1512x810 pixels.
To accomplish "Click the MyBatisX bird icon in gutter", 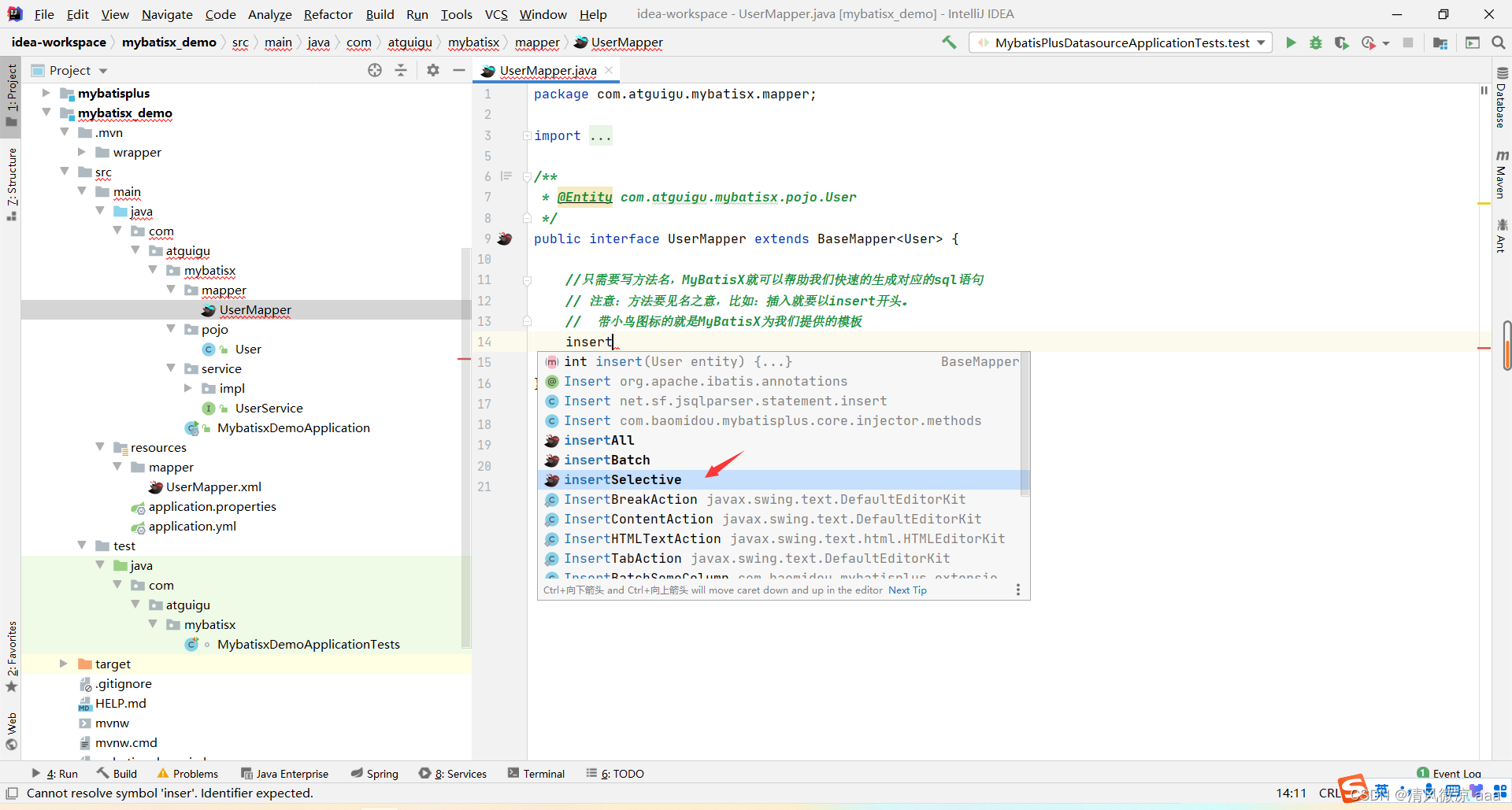I will (x=506, y=239).
